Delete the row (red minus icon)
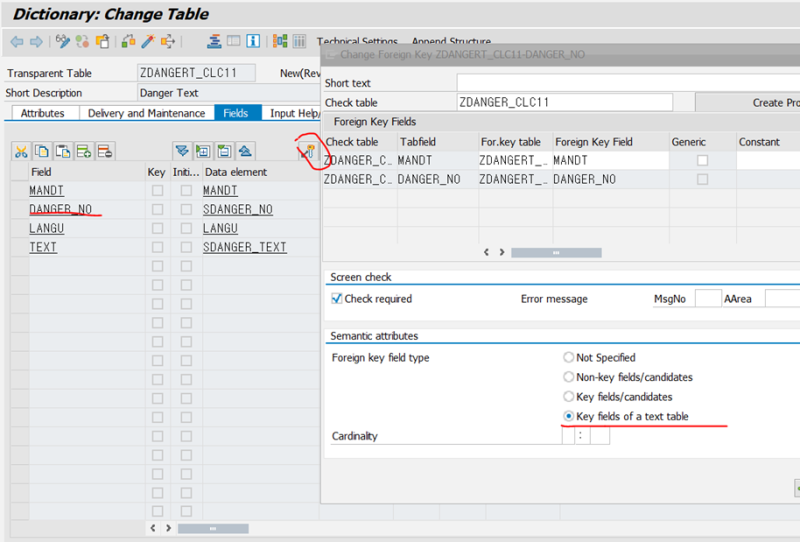 point(105,151)
